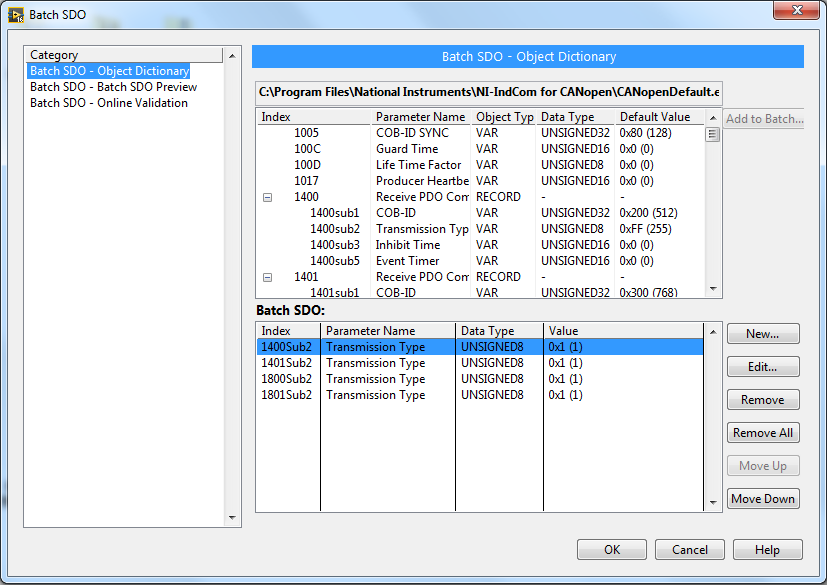This screenshot has height=585, width=827.
Task: Click value 0x1 (1) in 1801Sub2 row
Action: (x=565, y=395)
